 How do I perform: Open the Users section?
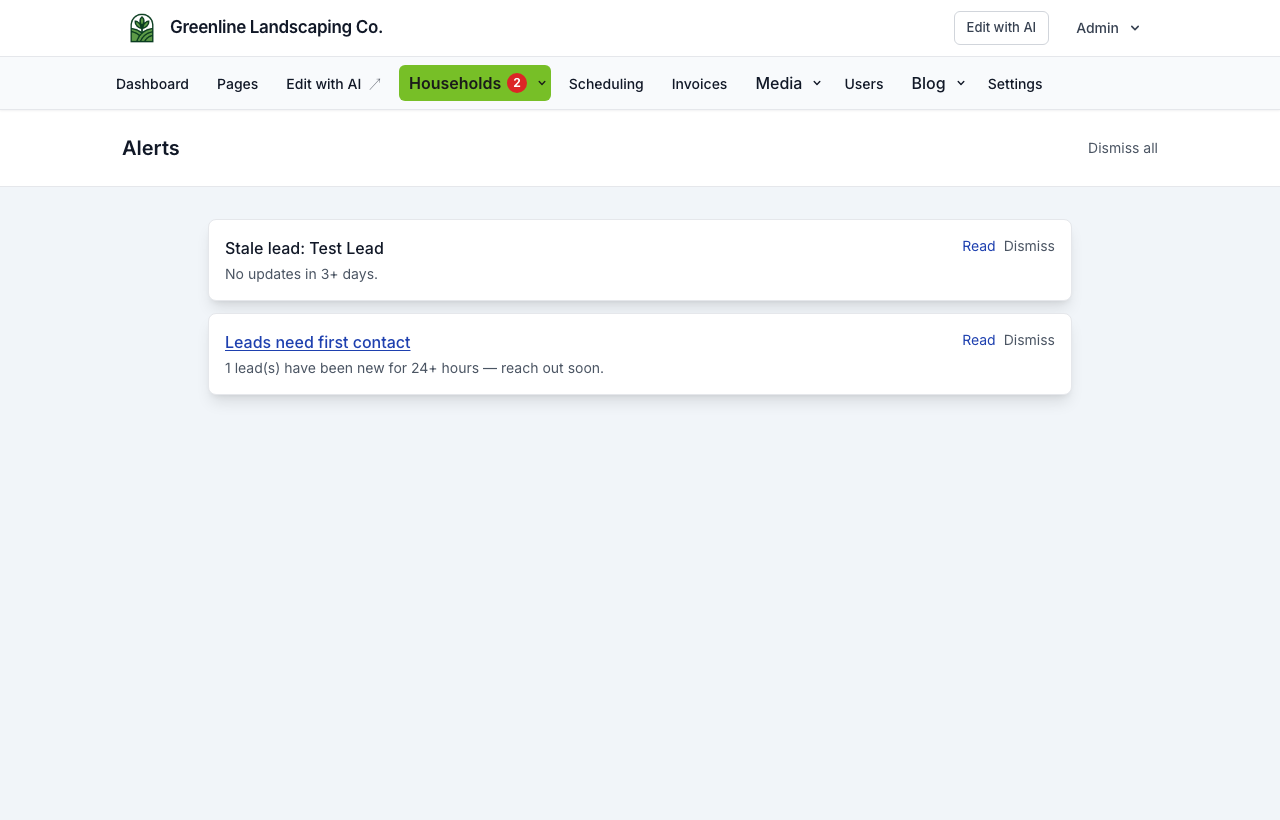point(864,84)
